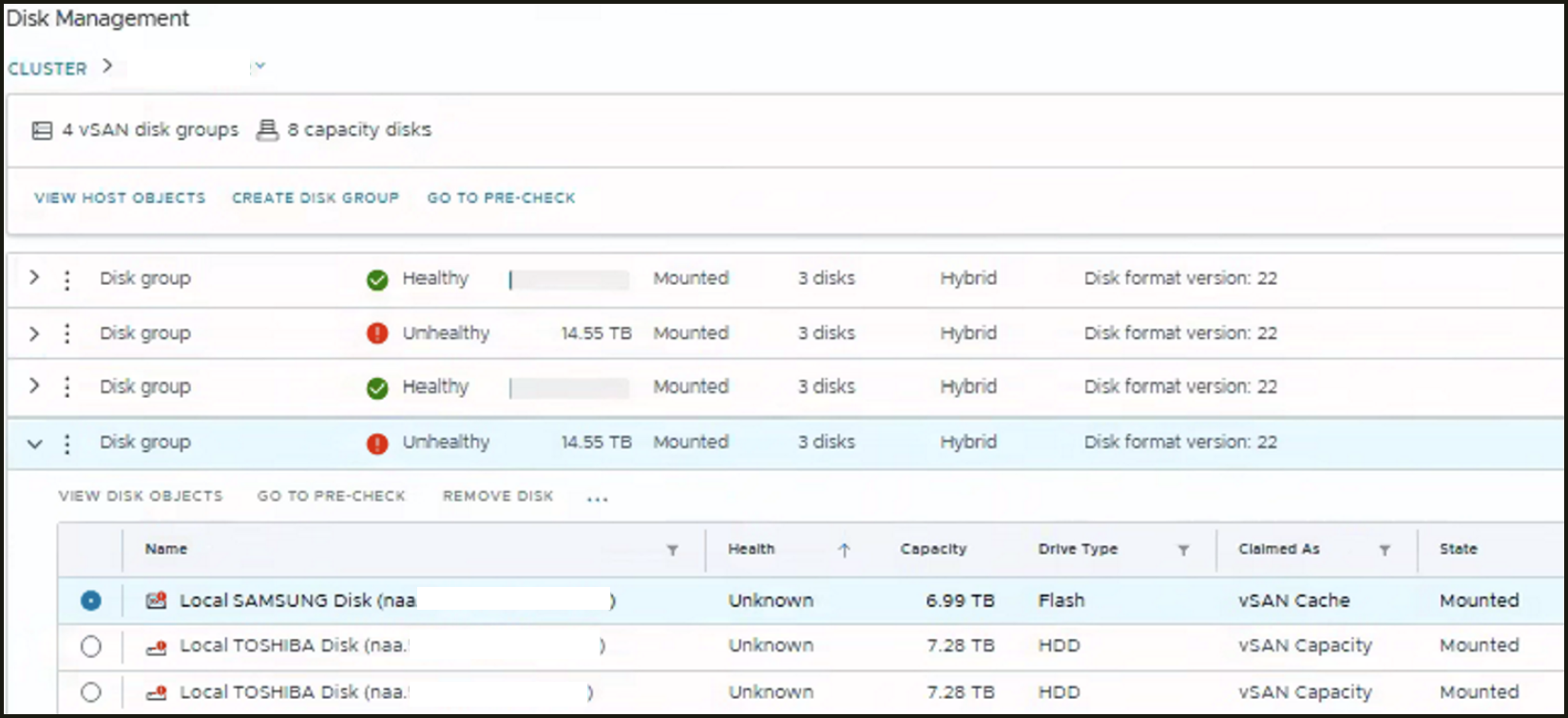The width and height of the screenshot is (1568, 718).
Task: Expand the first Healthy disk group row
Action: [34, 278]
